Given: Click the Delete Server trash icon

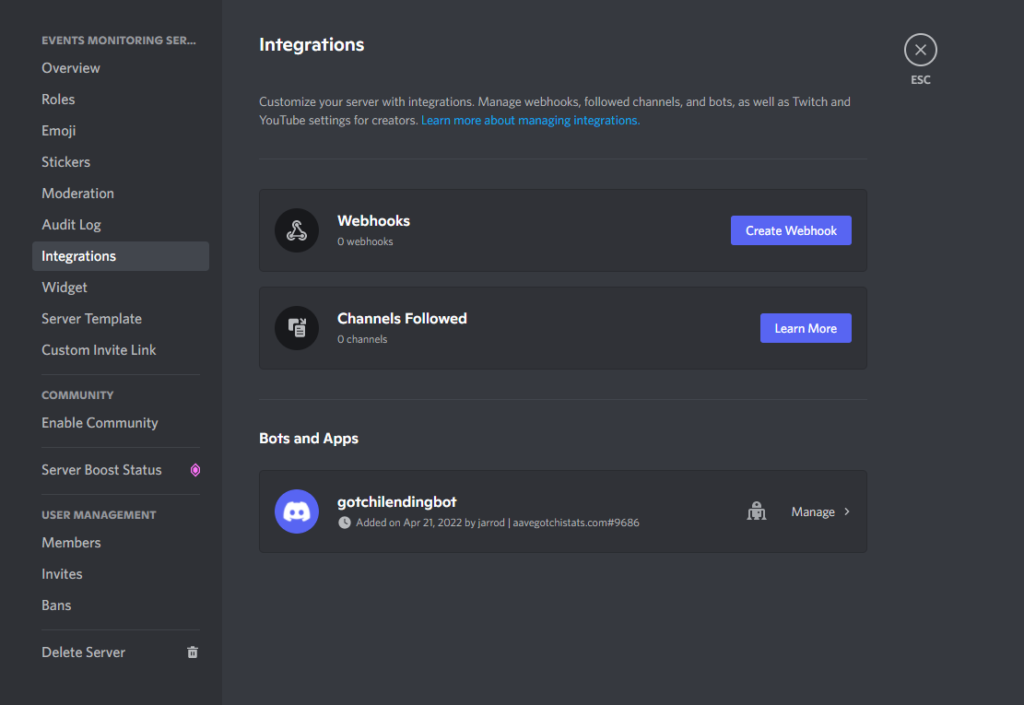Looking at the screenshot, I should tap(193, 652).
